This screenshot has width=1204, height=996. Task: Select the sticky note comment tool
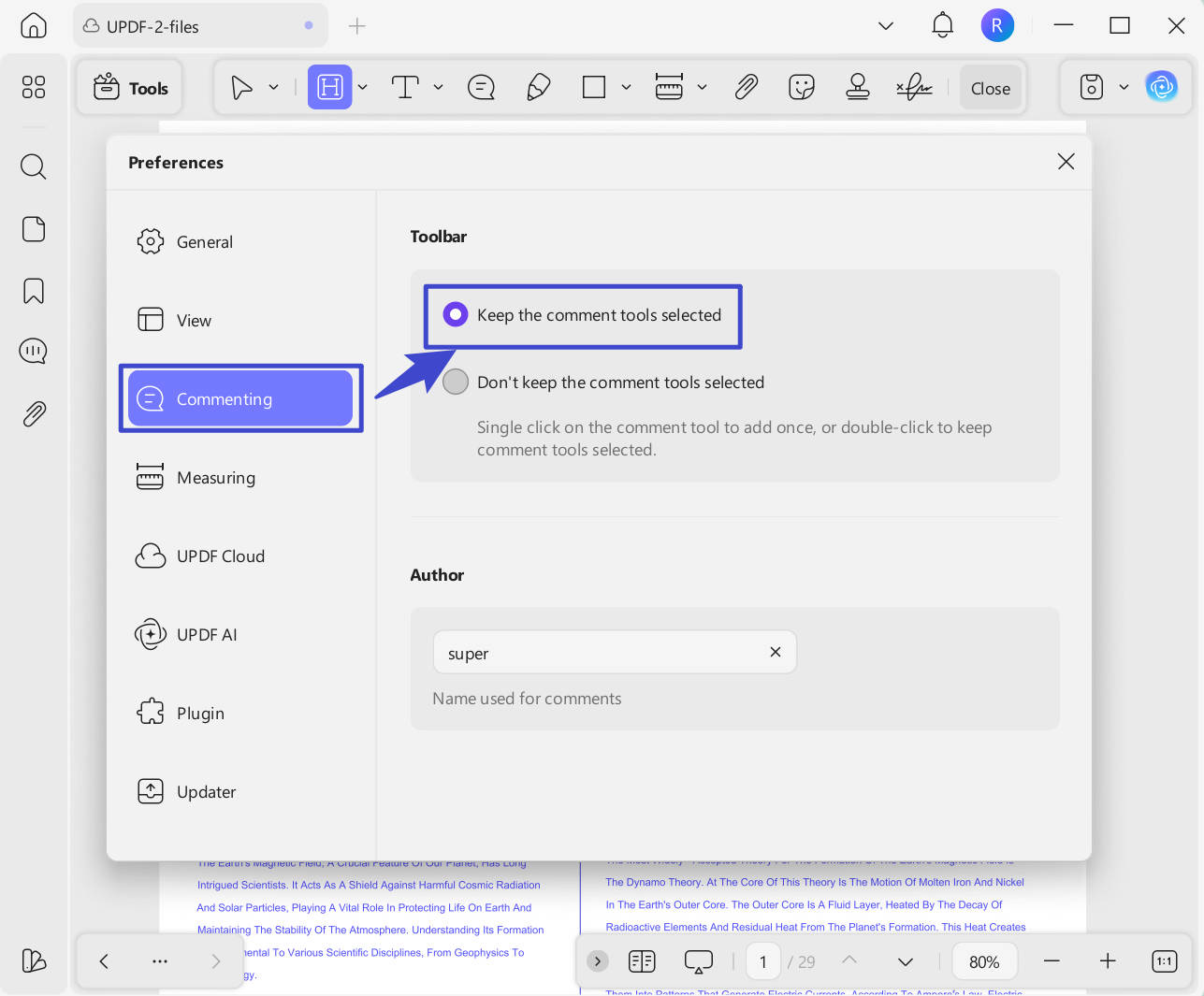(481, 88)
